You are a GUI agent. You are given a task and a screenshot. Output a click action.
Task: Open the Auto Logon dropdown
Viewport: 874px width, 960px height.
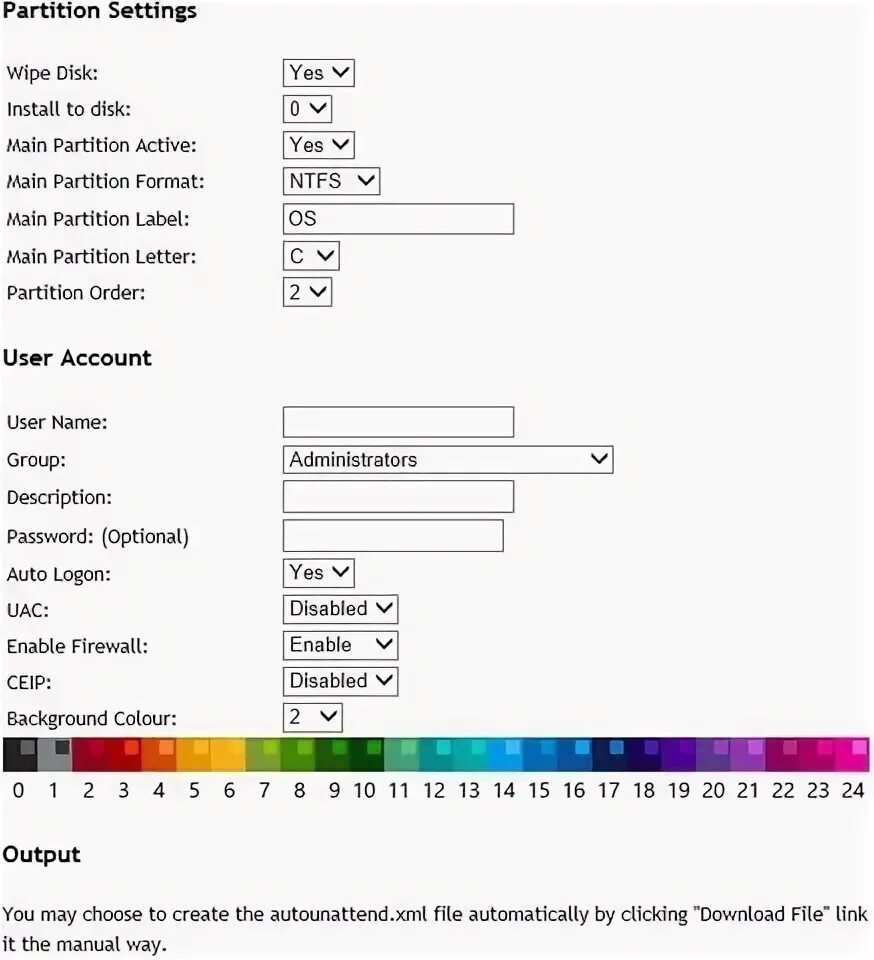(319, 573)
